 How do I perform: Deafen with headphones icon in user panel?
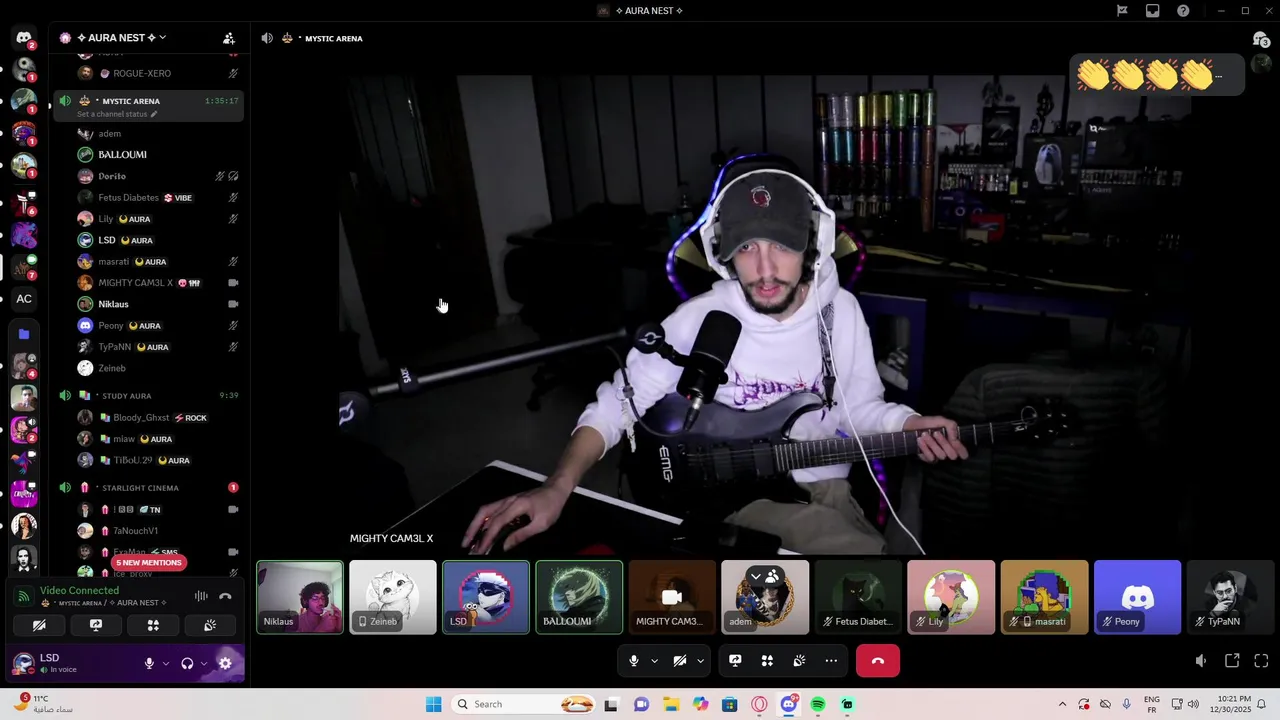coord(187,663)
